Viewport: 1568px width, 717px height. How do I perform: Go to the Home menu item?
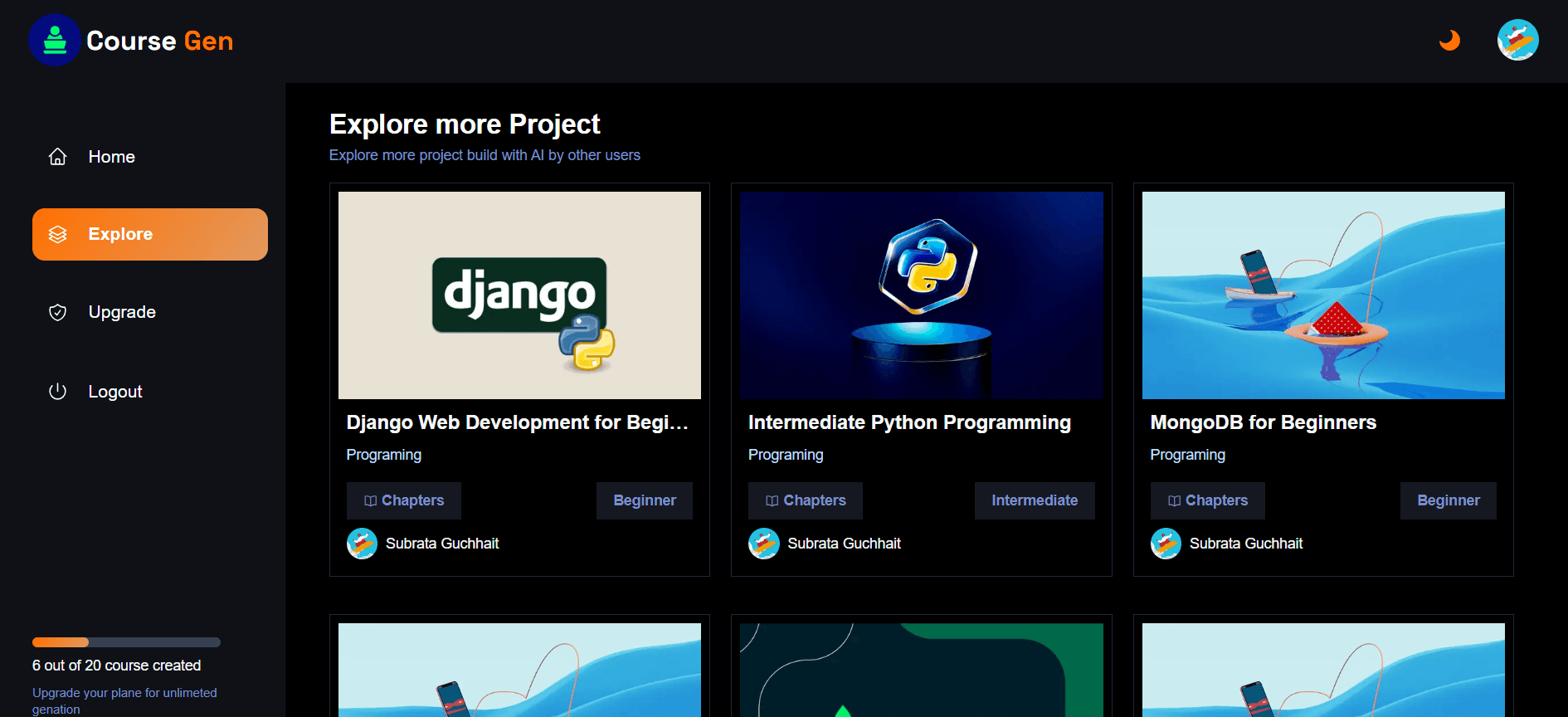(112, 157)
